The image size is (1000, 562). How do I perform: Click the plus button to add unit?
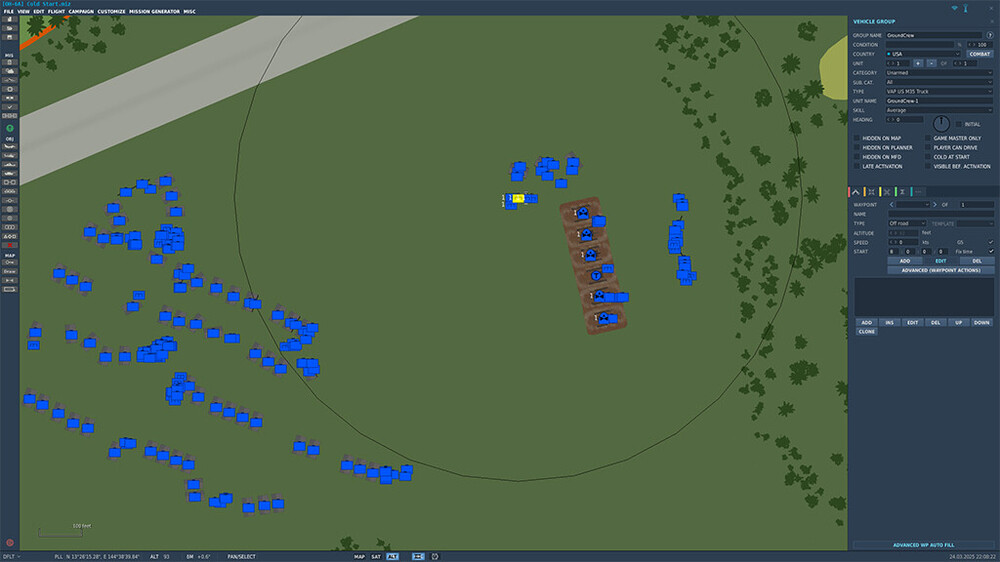coord(918,63)
